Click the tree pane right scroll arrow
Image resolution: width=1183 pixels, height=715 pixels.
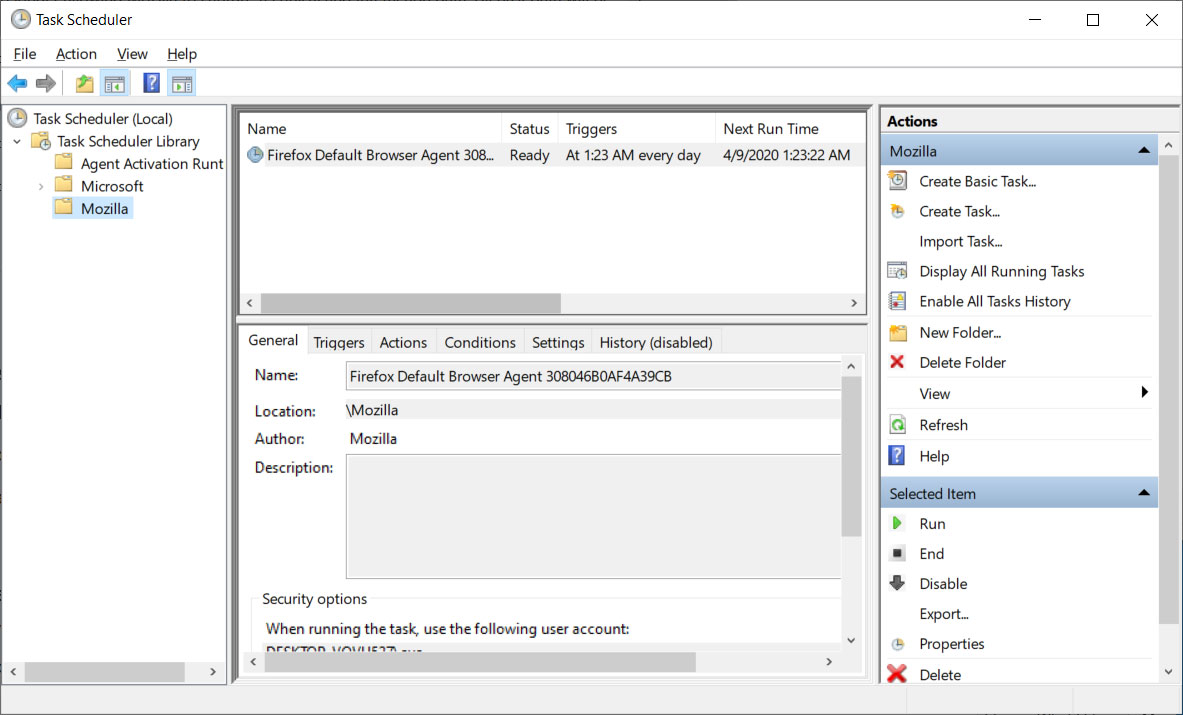[213, 671]
